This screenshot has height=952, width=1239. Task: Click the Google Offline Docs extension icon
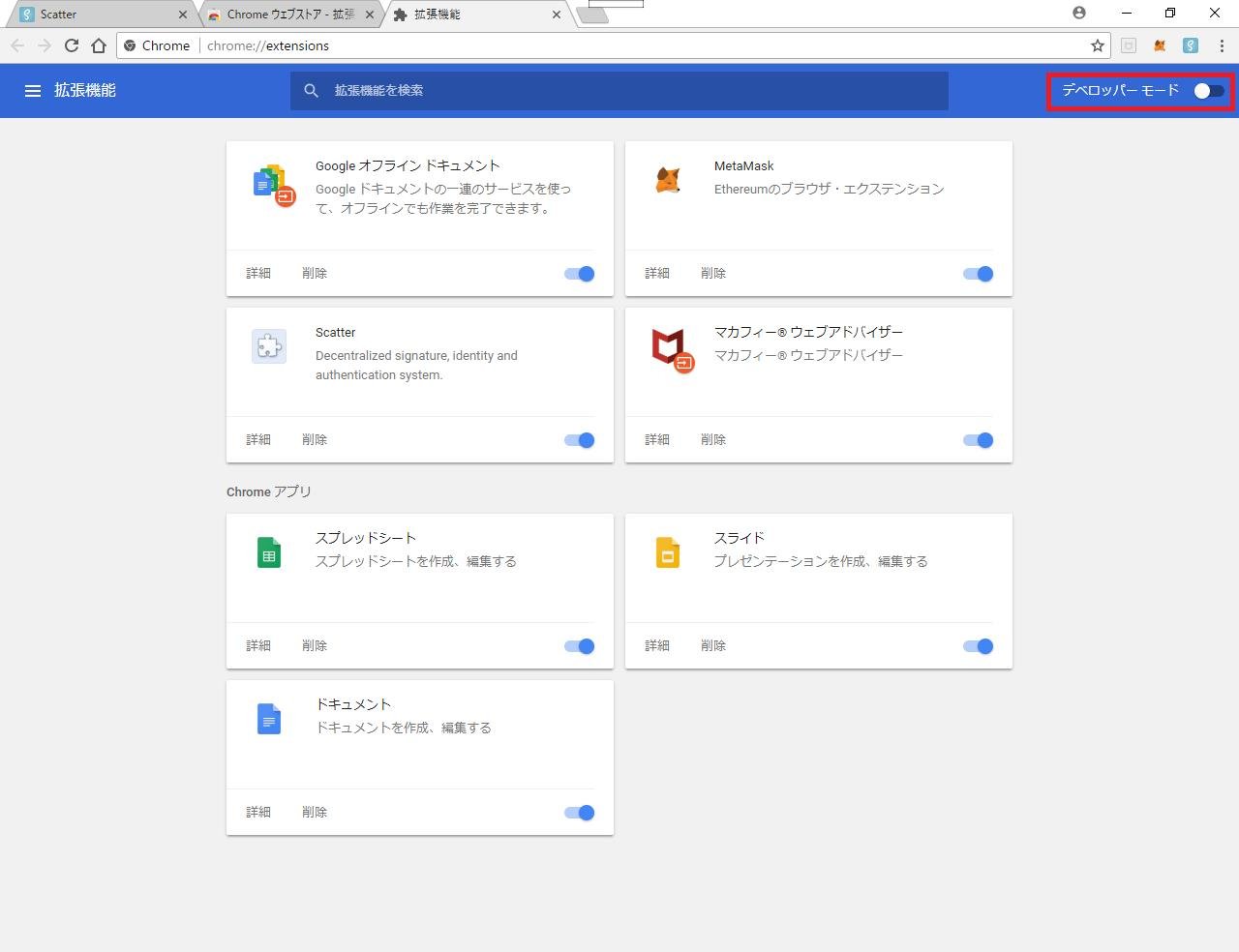pos(273,184)
